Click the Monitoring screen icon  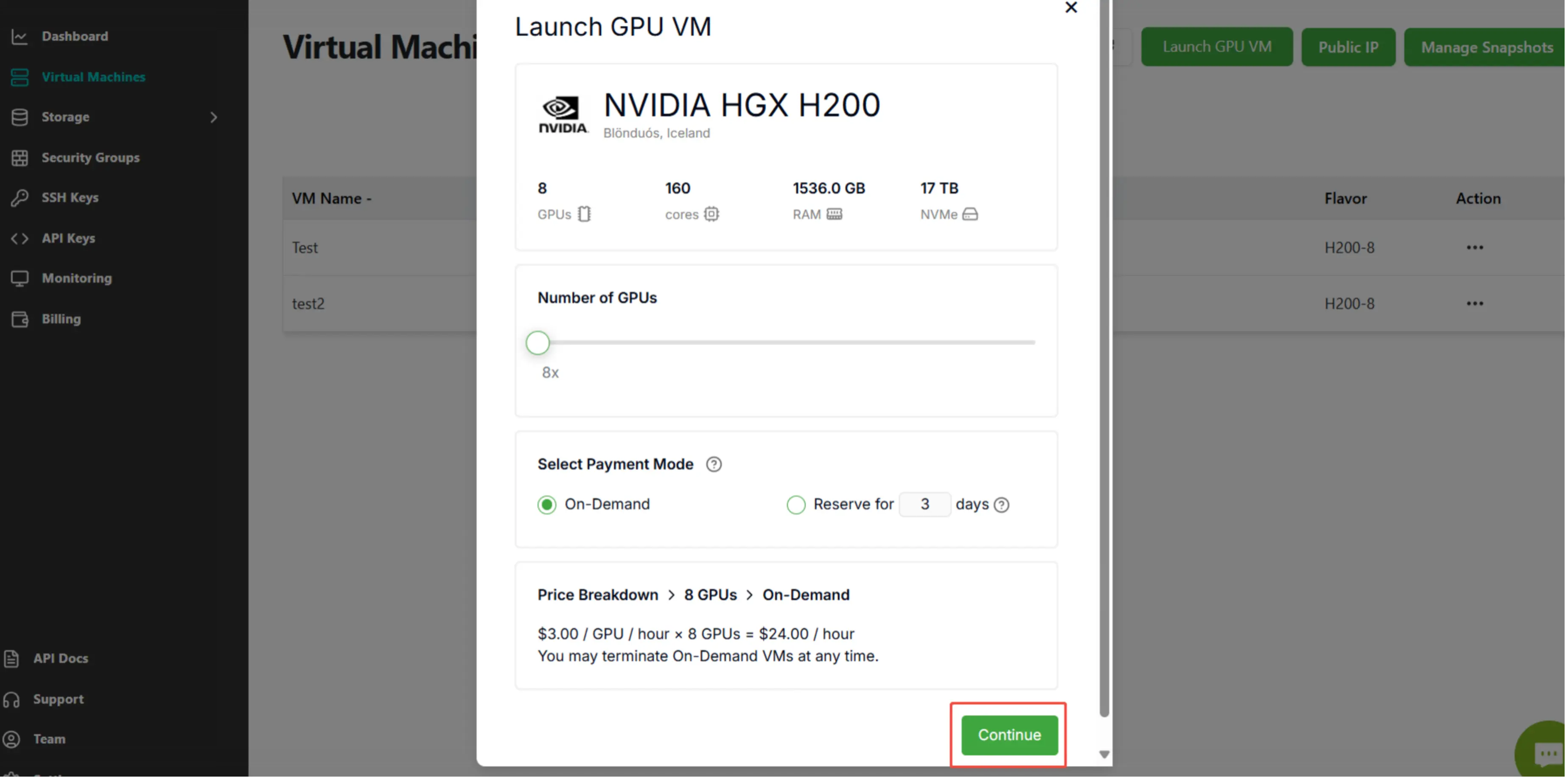point(20,279)
